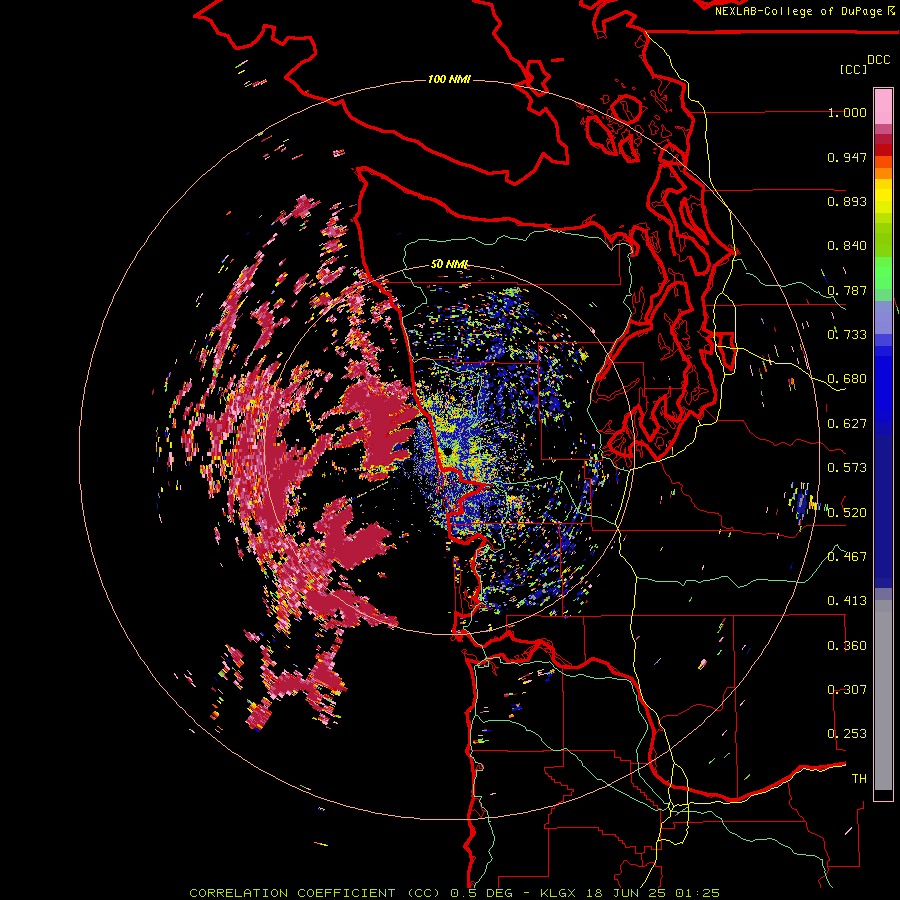Click the 0.840 color scale value
The image size is (900, 900).
pos(847,246)
